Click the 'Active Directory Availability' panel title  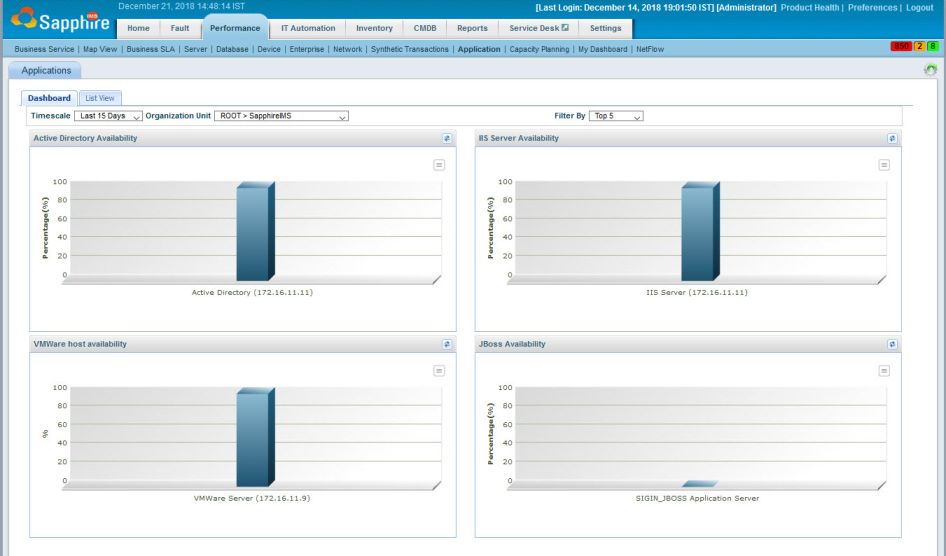point(85,138)
